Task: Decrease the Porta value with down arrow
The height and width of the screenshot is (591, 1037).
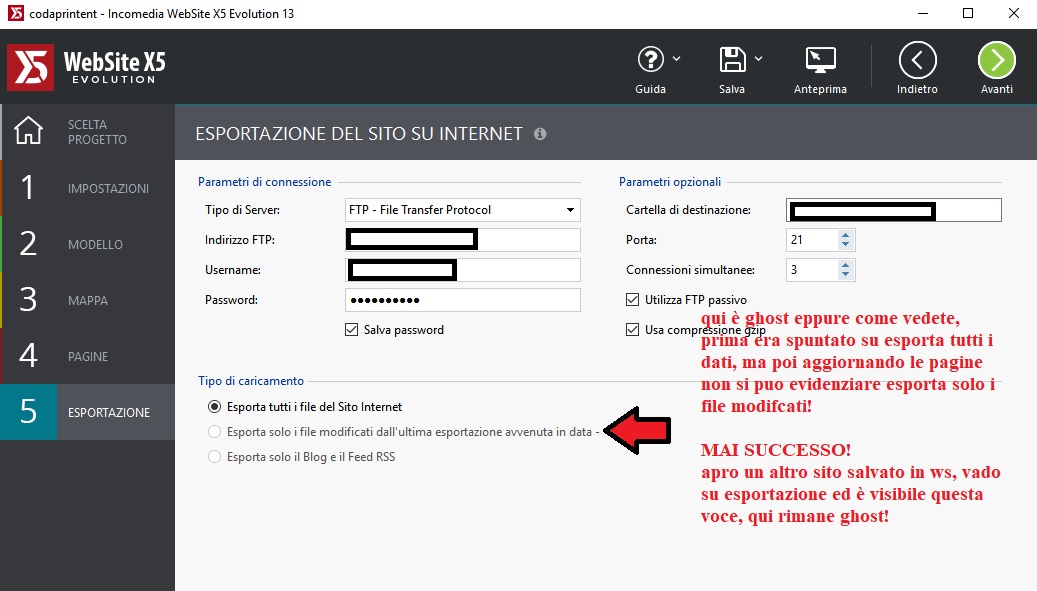Action: coord(845,245)
